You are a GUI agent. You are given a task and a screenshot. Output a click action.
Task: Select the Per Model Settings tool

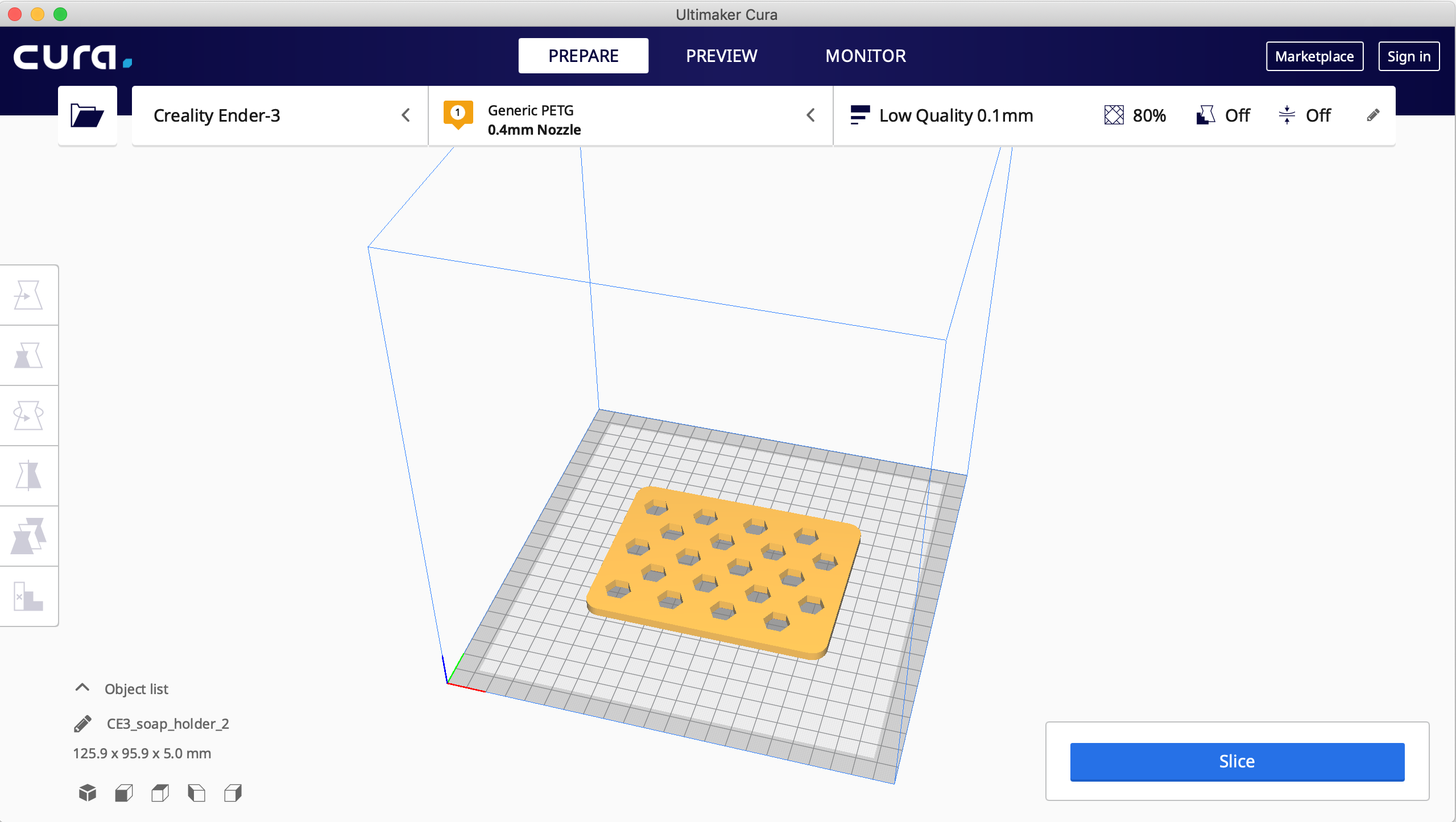tap(28, 536)
